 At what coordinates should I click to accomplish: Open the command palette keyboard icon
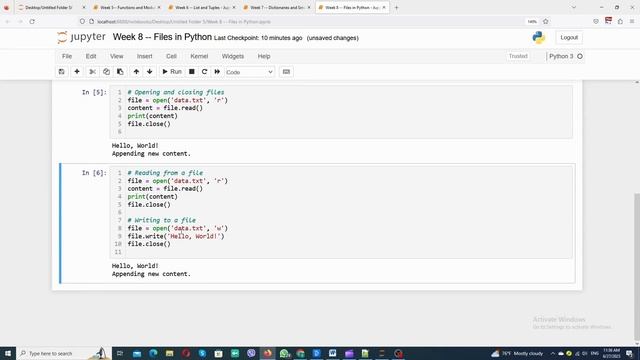point(286,72)
